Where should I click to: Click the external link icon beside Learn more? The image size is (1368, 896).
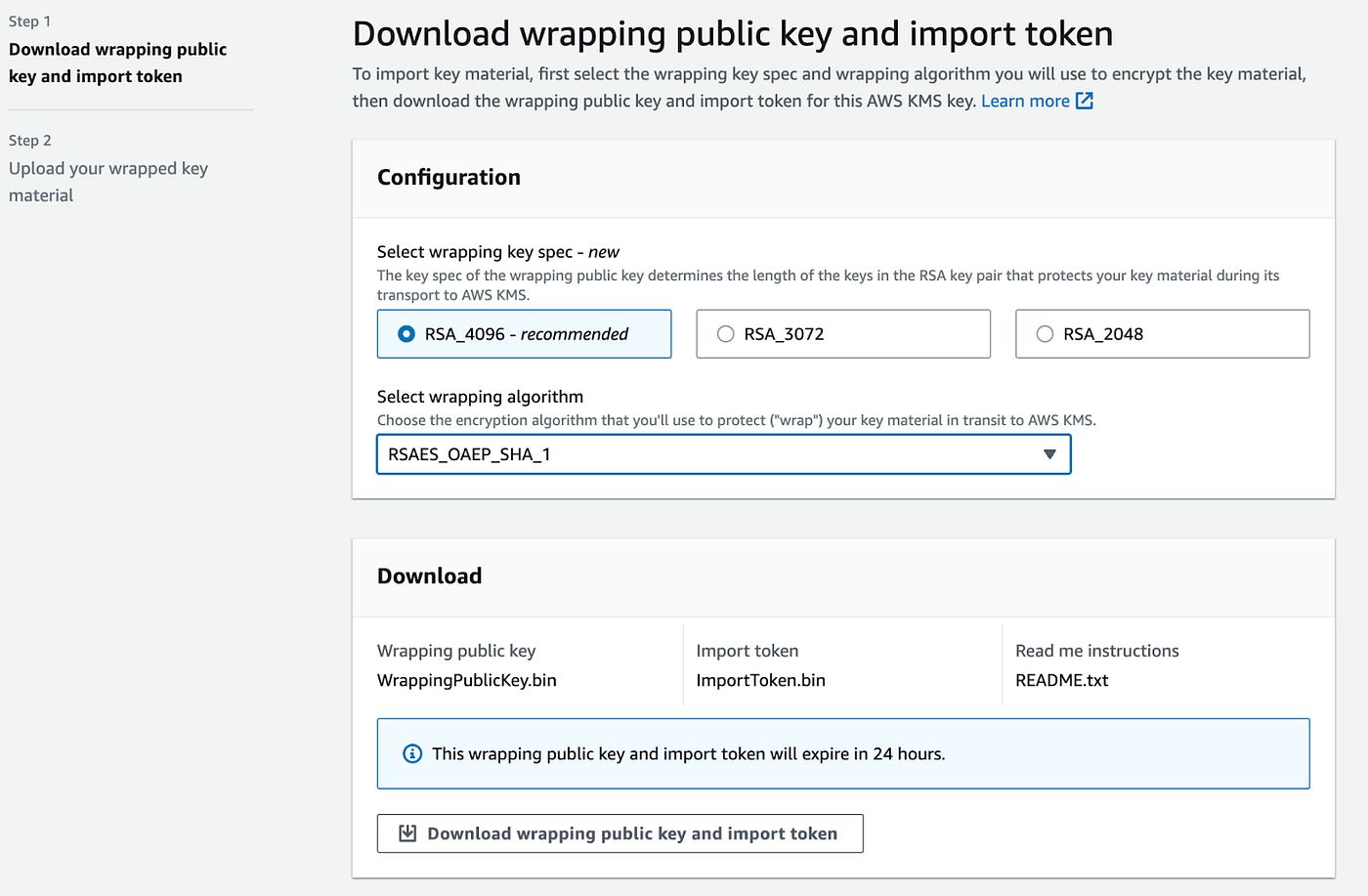1085,101
